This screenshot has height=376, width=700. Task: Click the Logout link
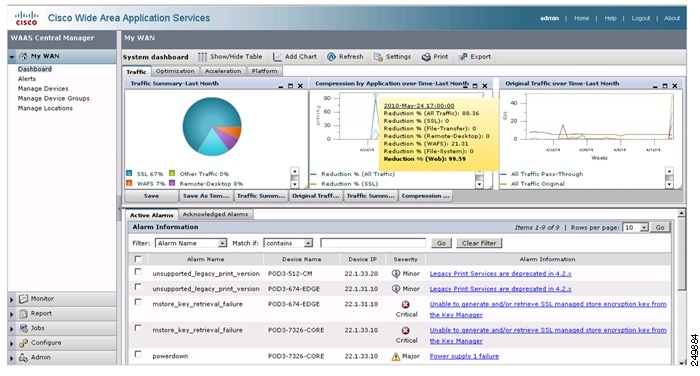(640, 18)
